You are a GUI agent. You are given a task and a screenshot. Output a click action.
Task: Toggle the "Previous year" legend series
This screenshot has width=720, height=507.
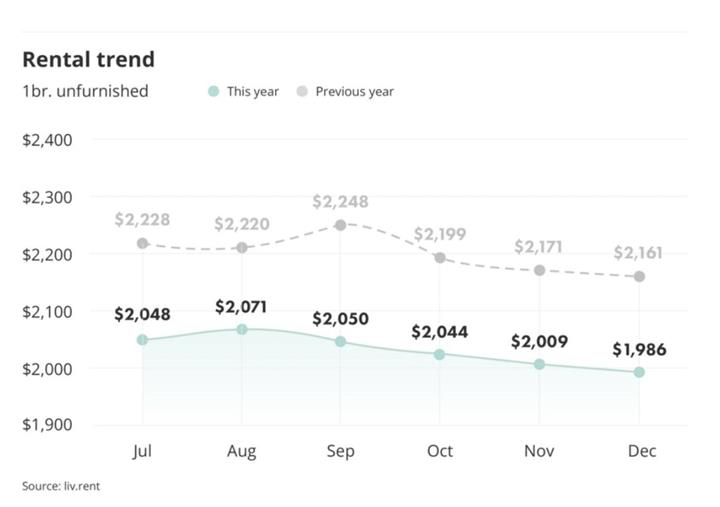[354, 91]
